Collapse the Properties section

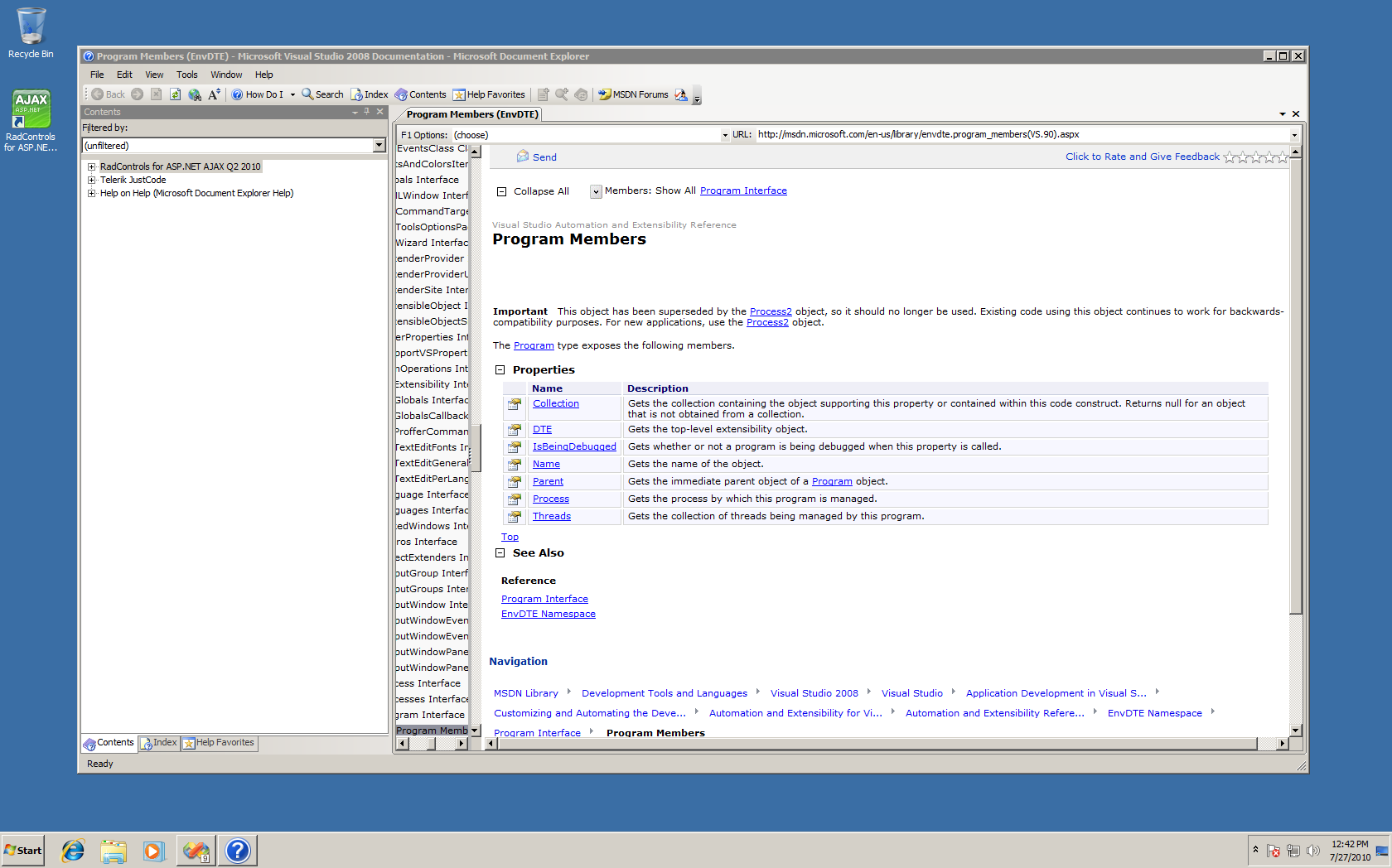click(x=500, y=370)
